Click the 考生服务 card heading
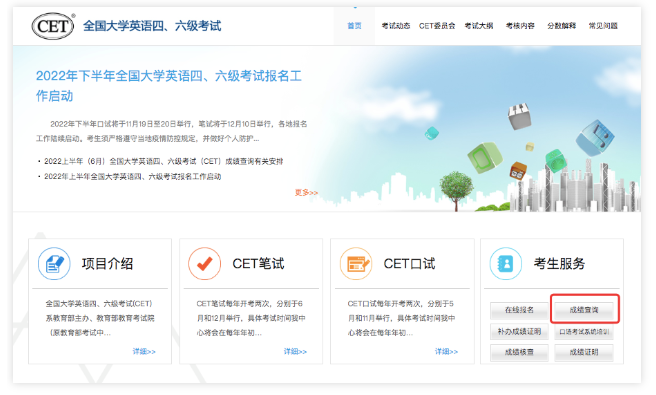The width and height of the screenshot is (656, 395). tap(559, 264)
